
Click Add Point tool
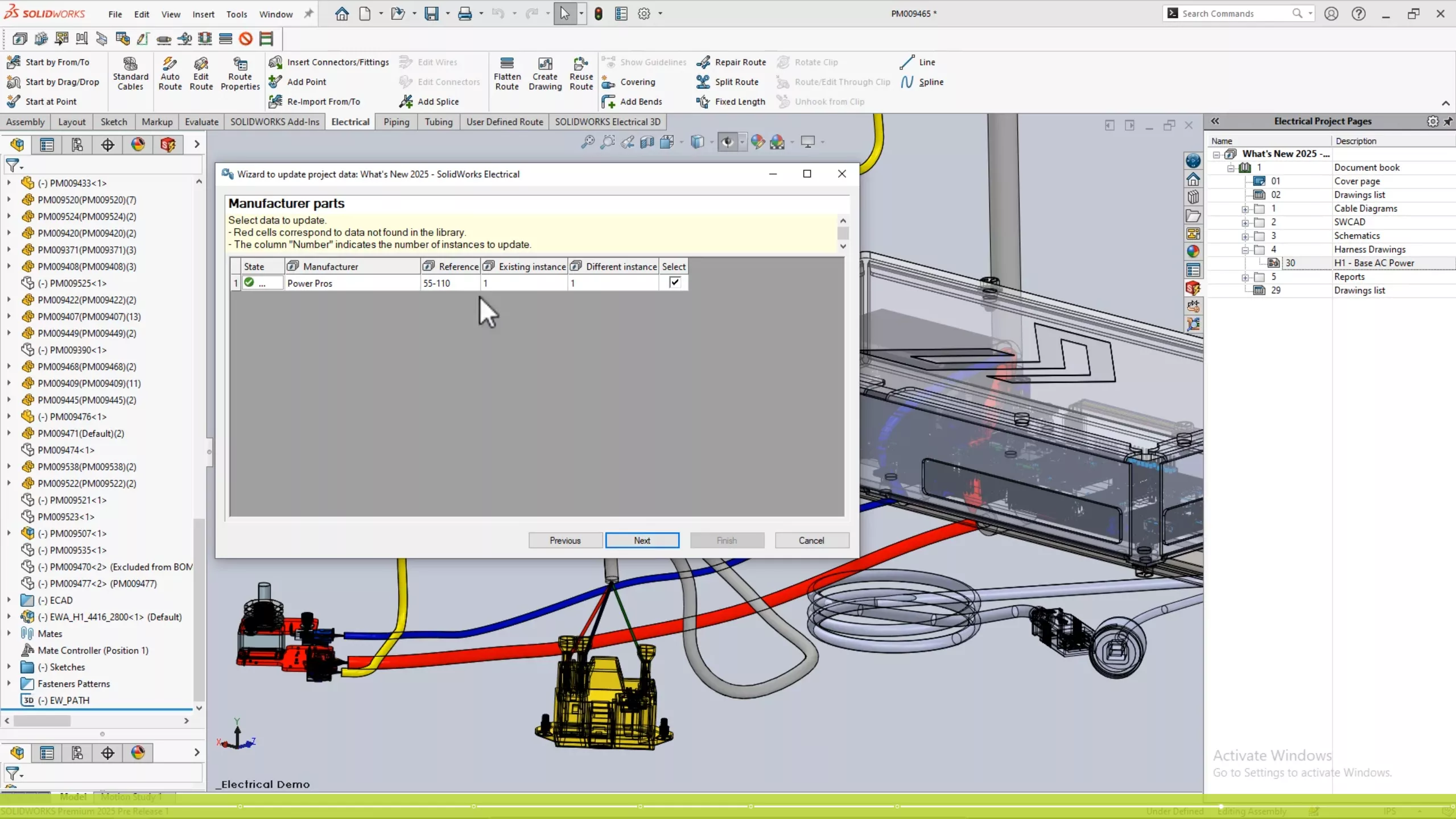(298, 82)
